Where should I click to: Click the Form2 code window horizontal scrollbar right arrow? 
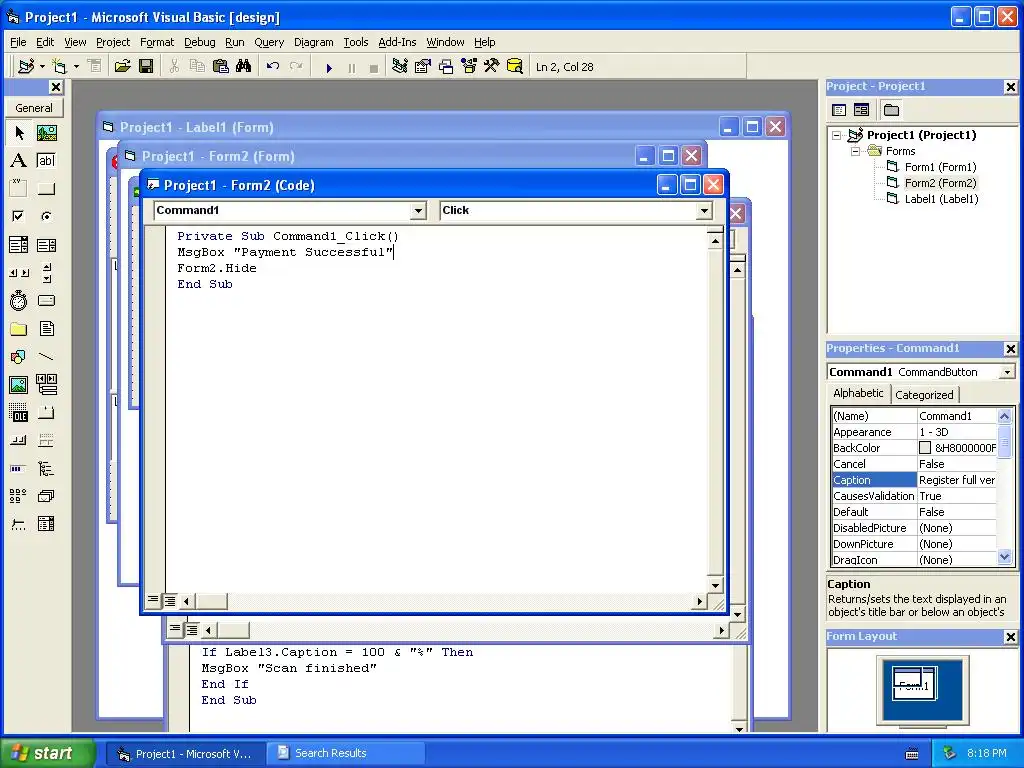click(699, 601)
